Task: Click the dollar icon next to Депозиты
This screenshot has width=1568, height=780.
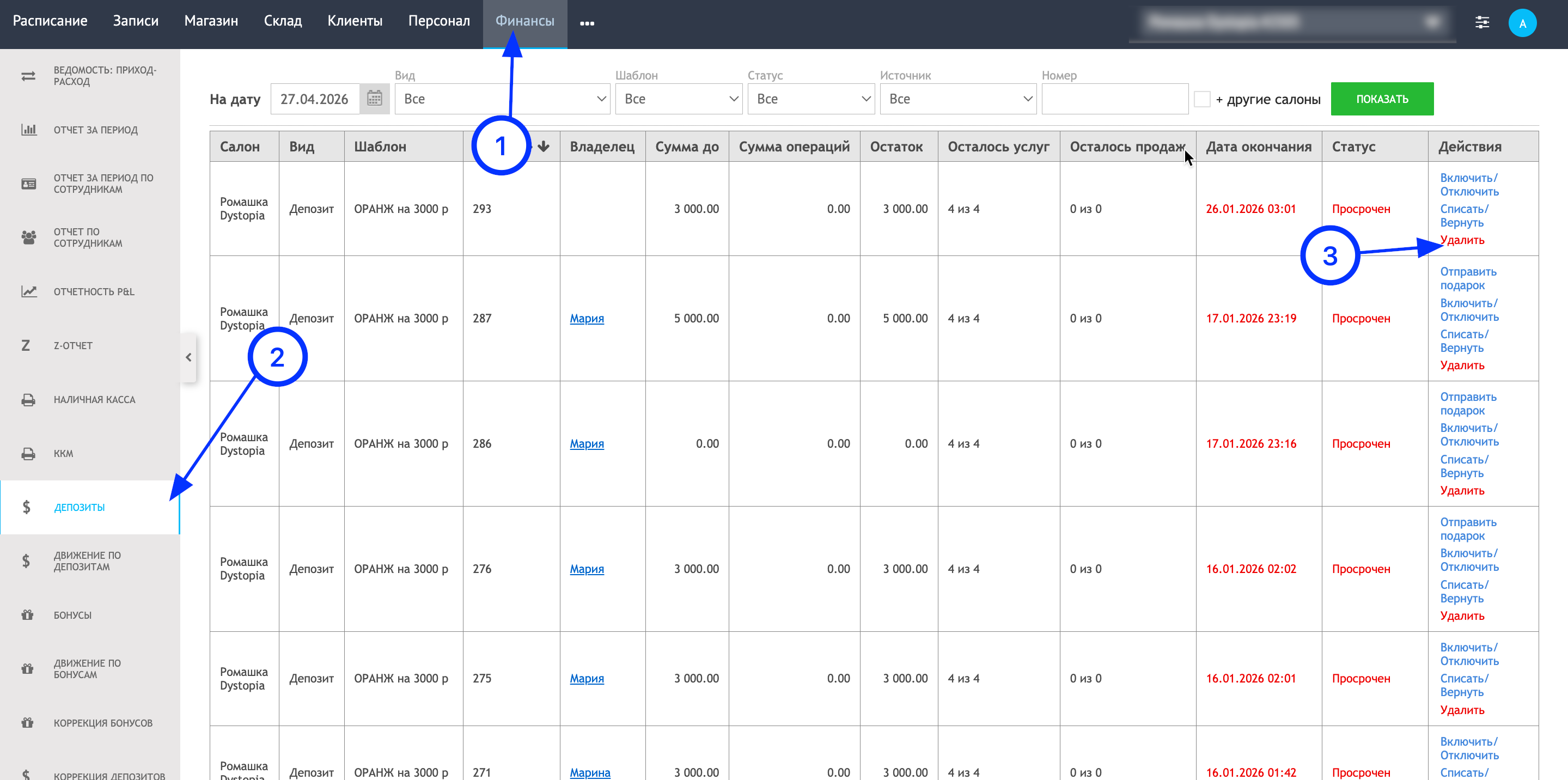Action: [26, 507]
